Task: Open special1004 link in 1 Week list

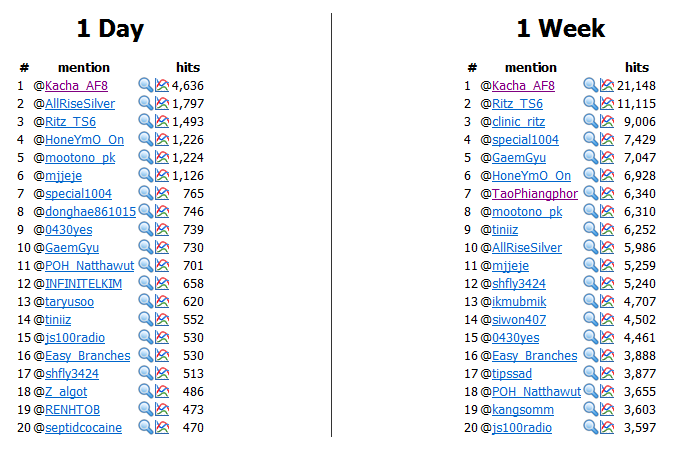Action: point(525,140)
